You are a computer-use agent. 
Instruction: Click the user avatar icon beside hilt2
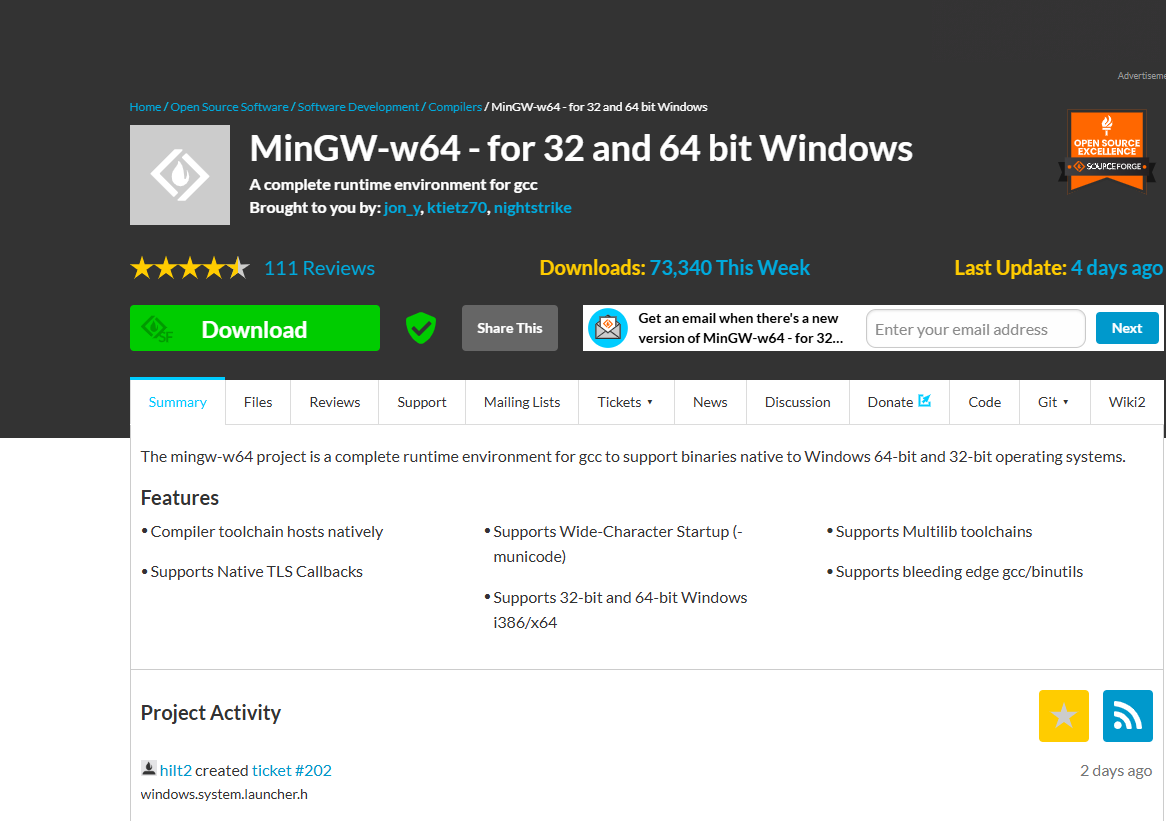[x=149, y=768]
